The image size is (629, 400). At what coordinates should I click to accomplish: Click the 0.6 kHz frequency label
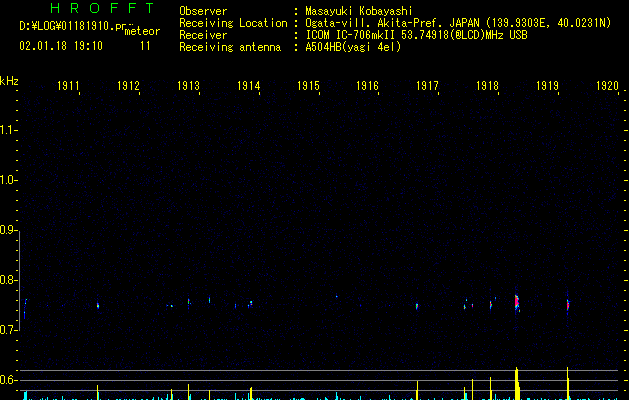(x=8, y=380)
